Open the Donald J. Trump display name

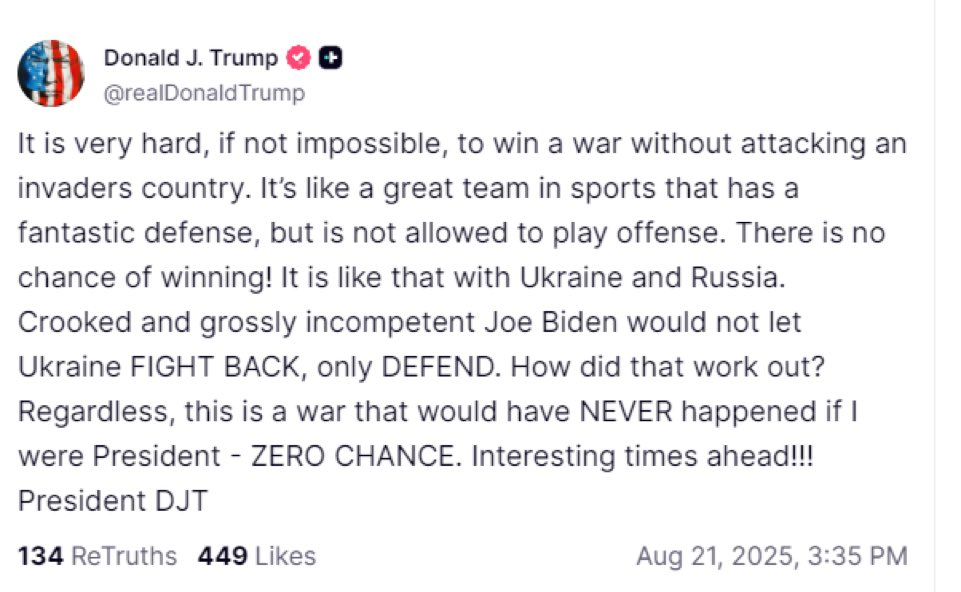click(x=191, y=58)
